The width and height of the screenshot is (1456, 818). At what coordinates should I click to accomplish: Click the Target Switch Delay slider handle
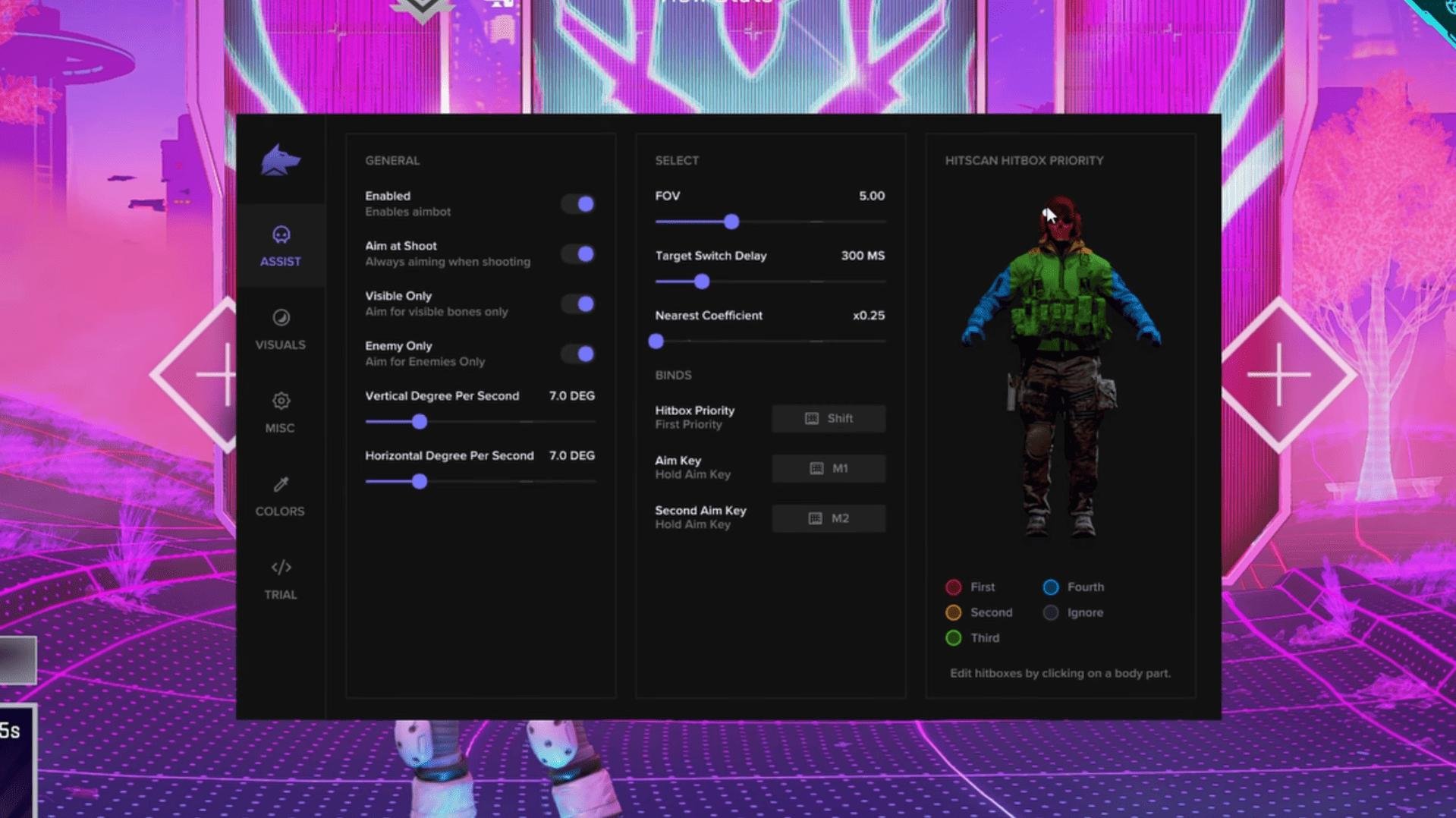[x=702, y=282]
